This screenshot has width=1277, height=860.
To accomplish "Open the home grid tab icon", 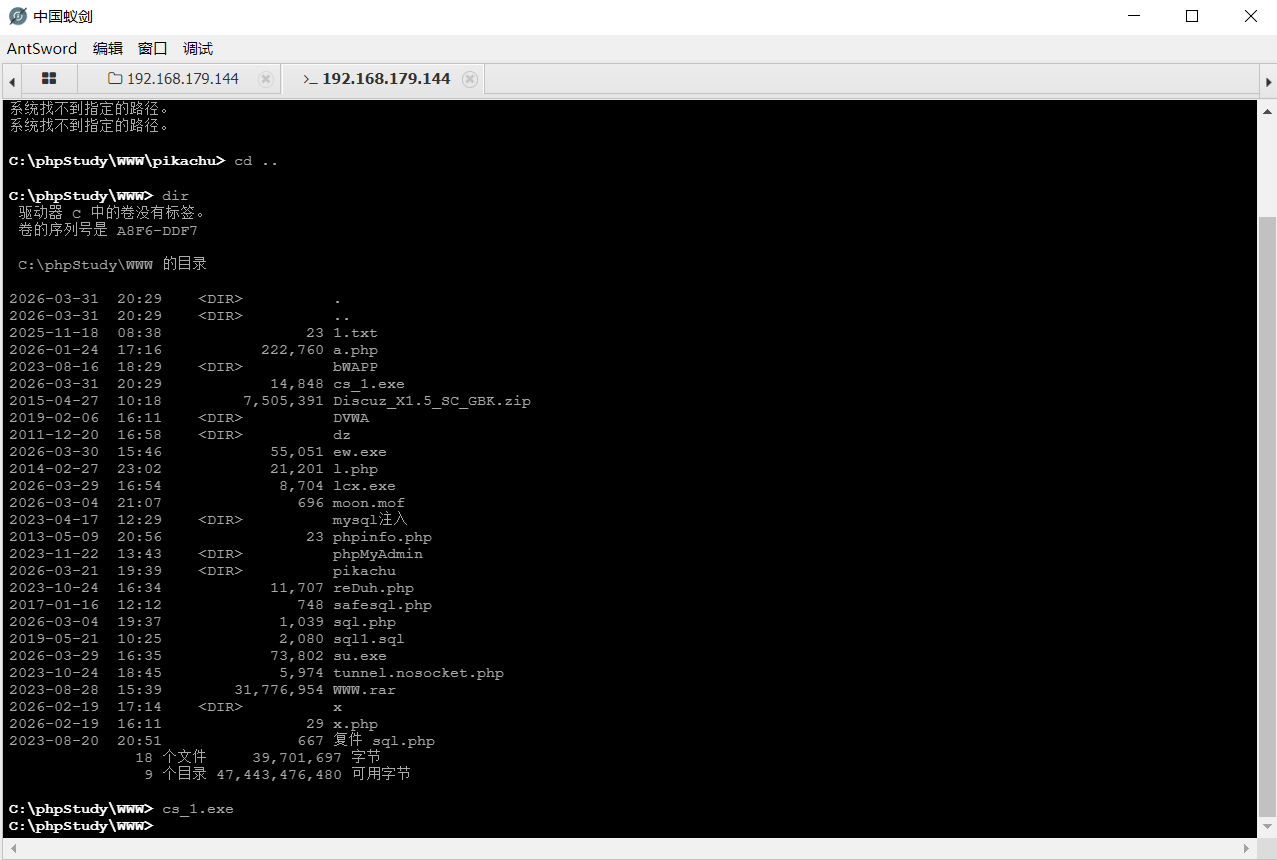I will (x=49, y=78).
